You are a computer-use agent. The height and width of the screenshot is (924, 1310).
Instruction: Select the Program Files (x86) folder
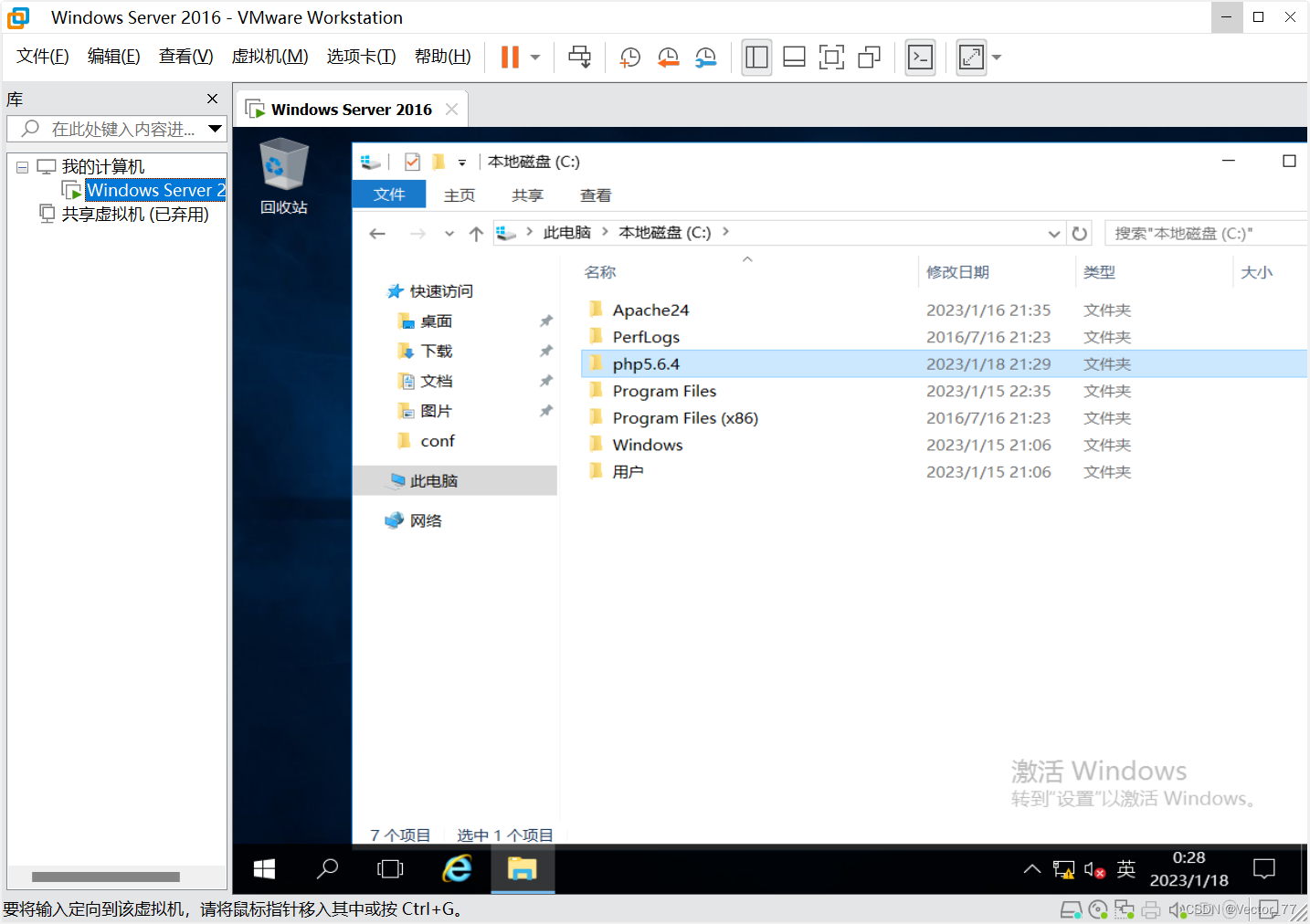point(685,418)
